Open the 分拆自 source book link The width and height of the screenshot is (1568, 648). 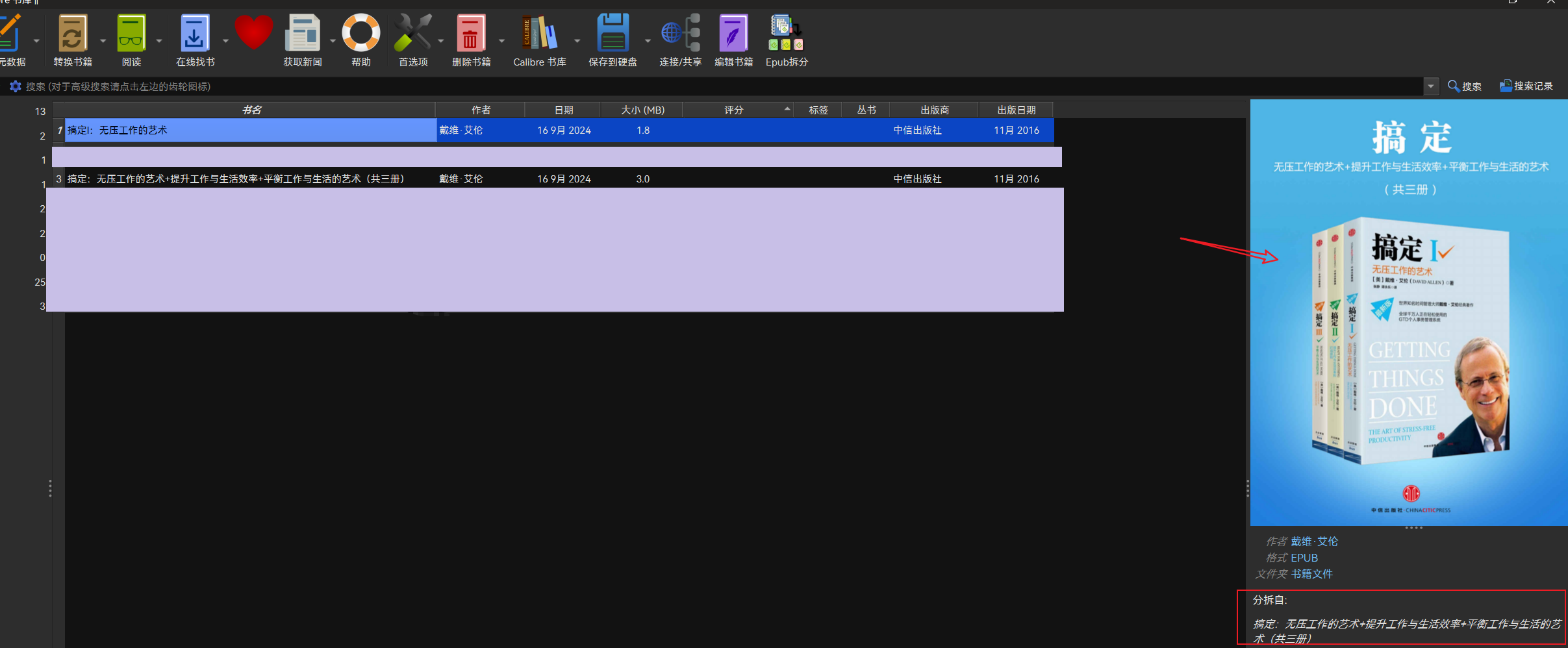[x=1407, y=631]
